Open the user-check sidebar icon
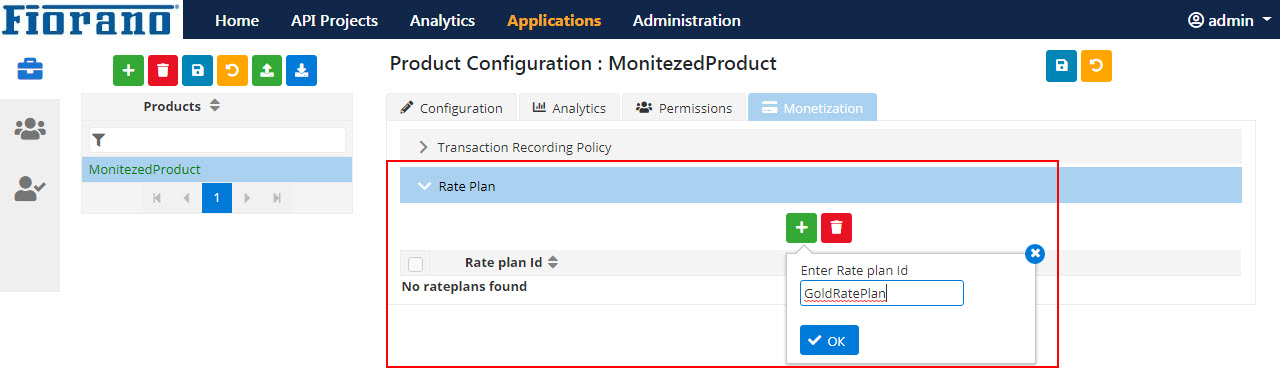 pyautogui.click(x=30, y=188)
